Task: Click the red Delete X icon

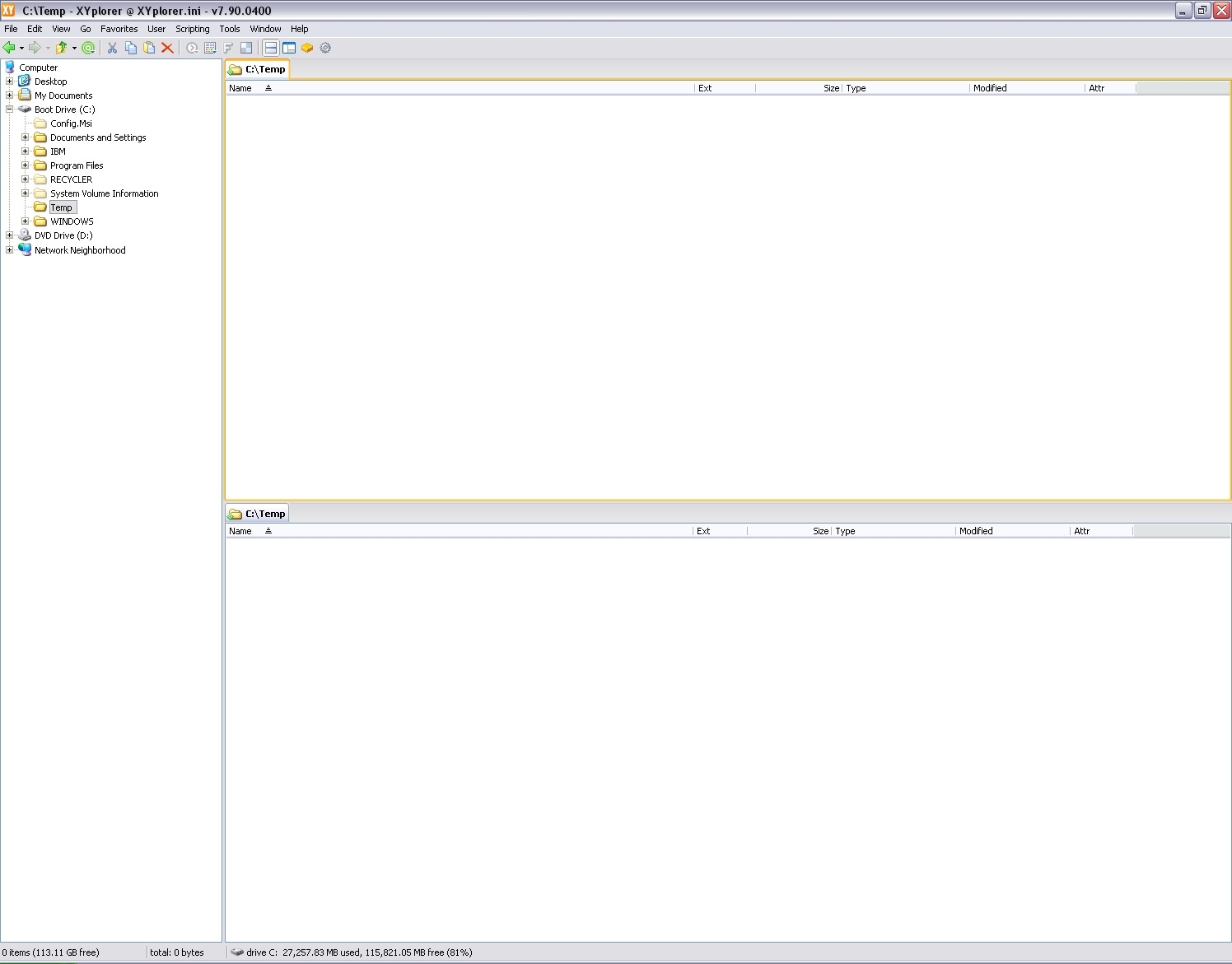Action: coord(167,48)
